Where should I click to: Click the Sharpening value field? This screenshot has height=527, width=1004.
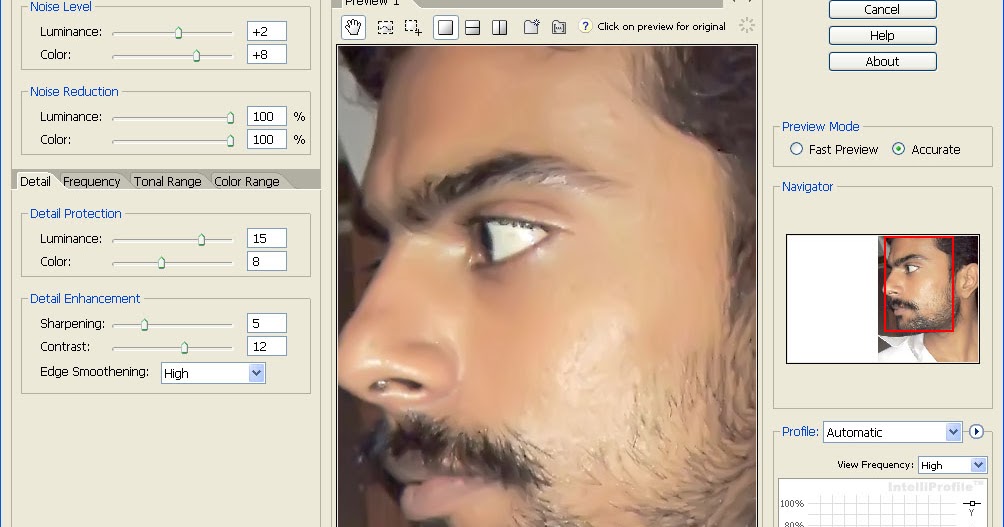(266, 323)
